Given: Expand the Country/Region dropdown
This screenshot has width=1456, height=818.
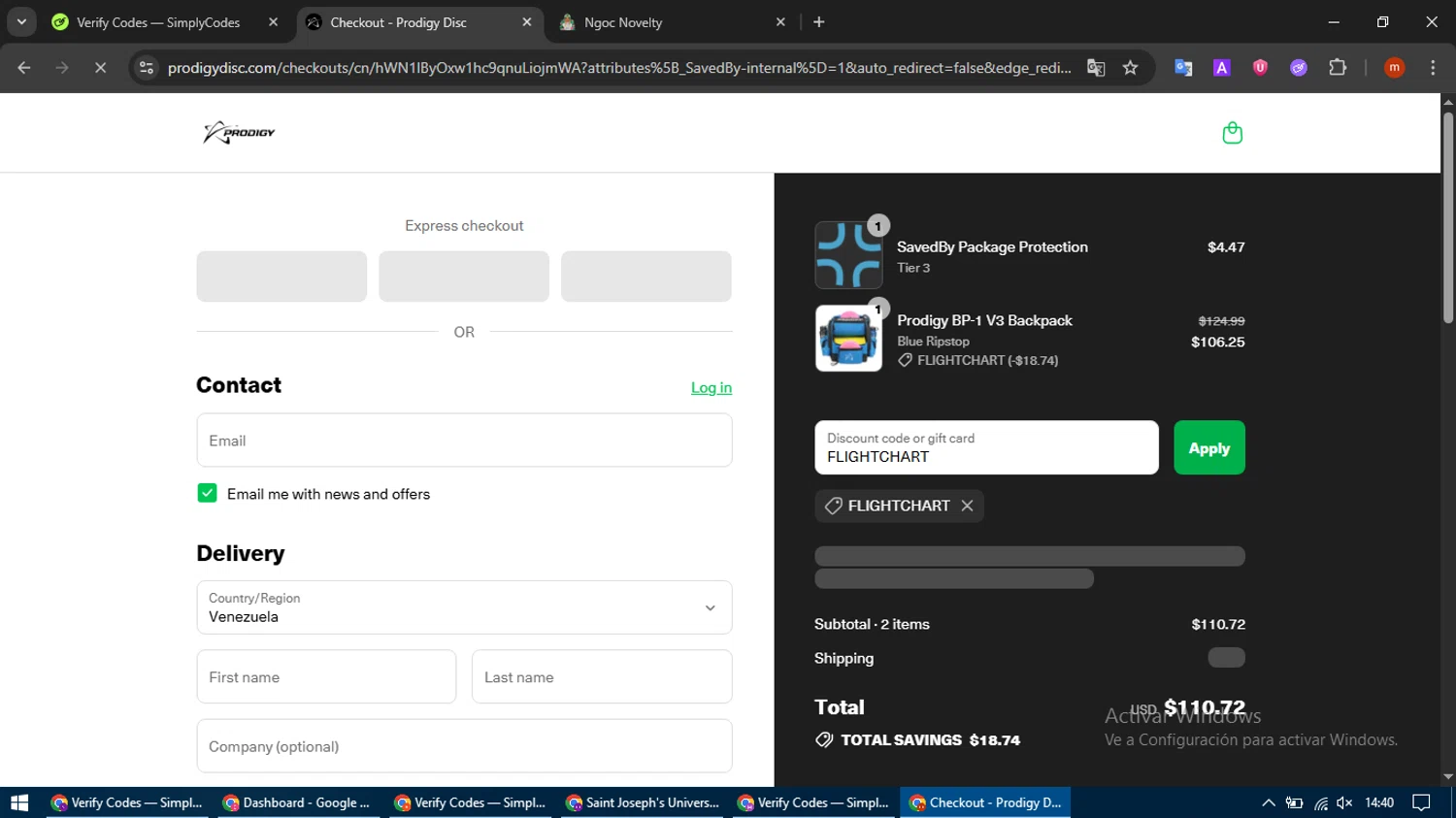Looking at the screenshot, I should point(464,607).
